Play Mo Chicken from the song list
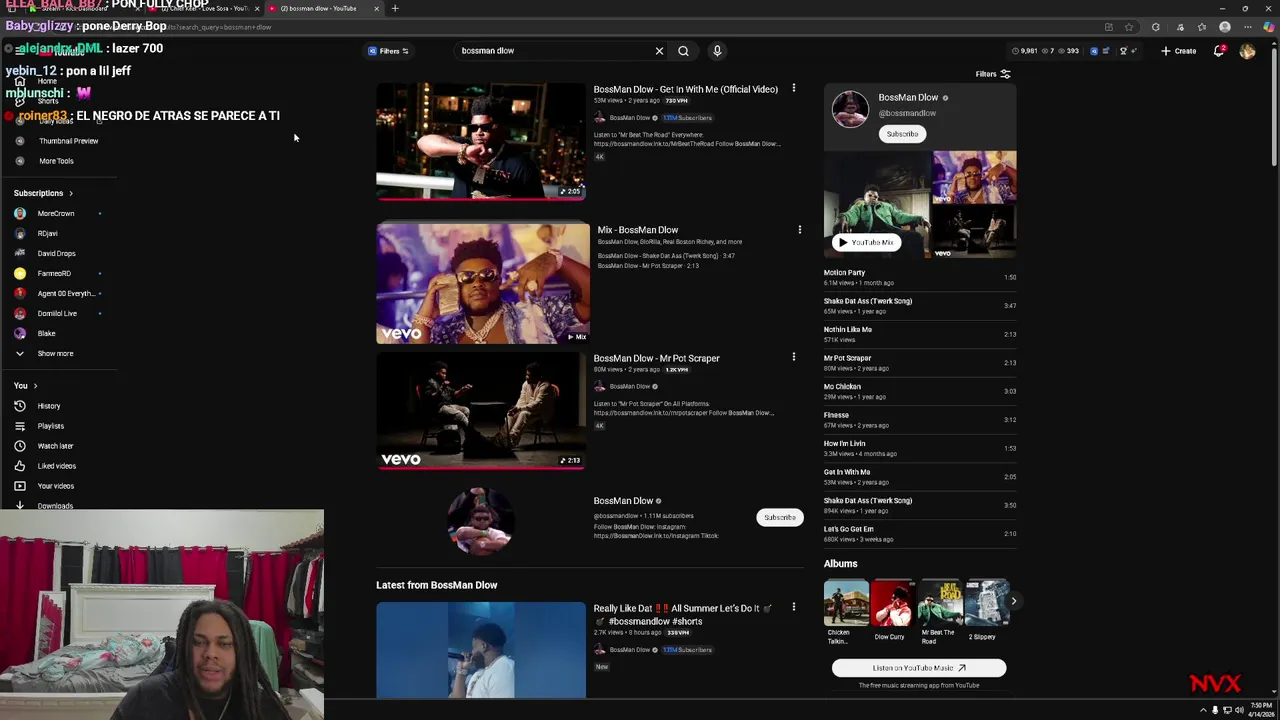 point(920,391)
